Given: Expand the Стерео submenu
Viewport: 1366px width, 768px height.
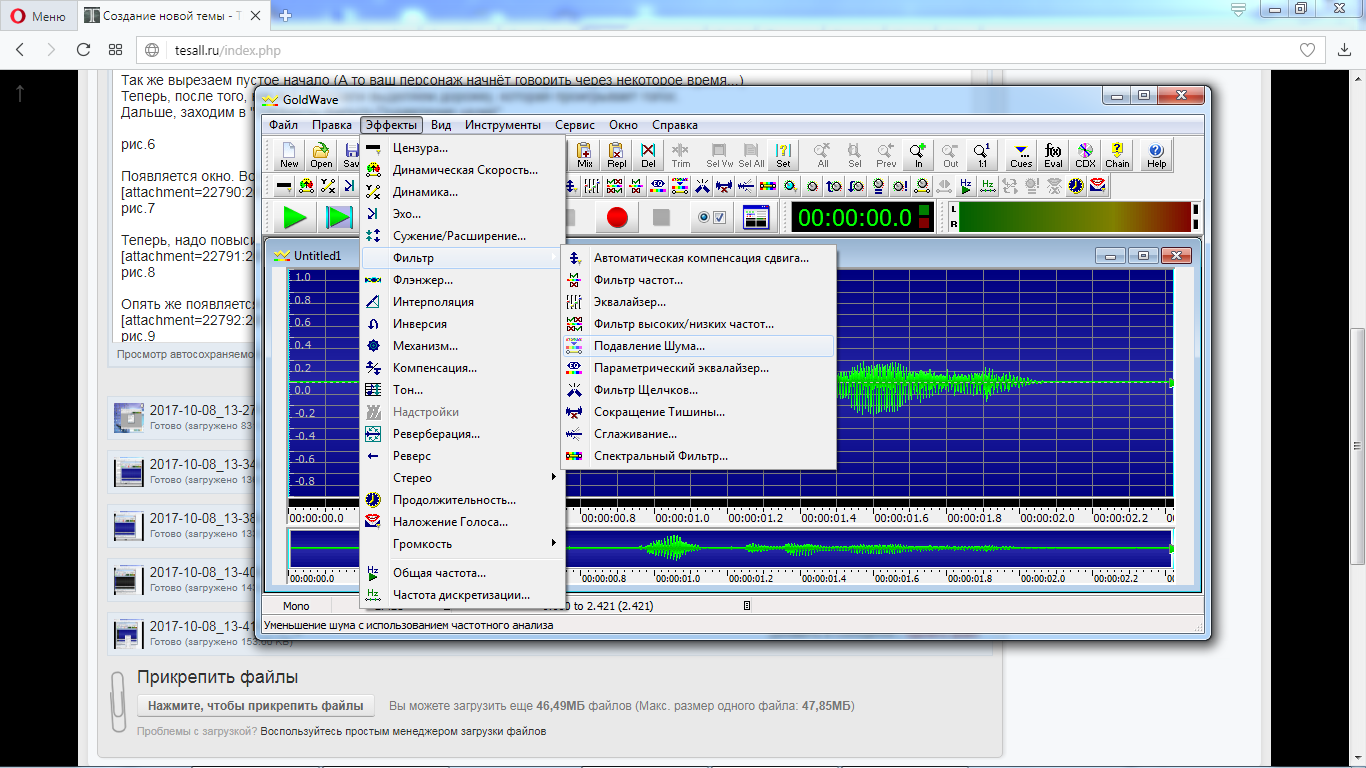Looking at the screenshot, I should click(462, 478).
